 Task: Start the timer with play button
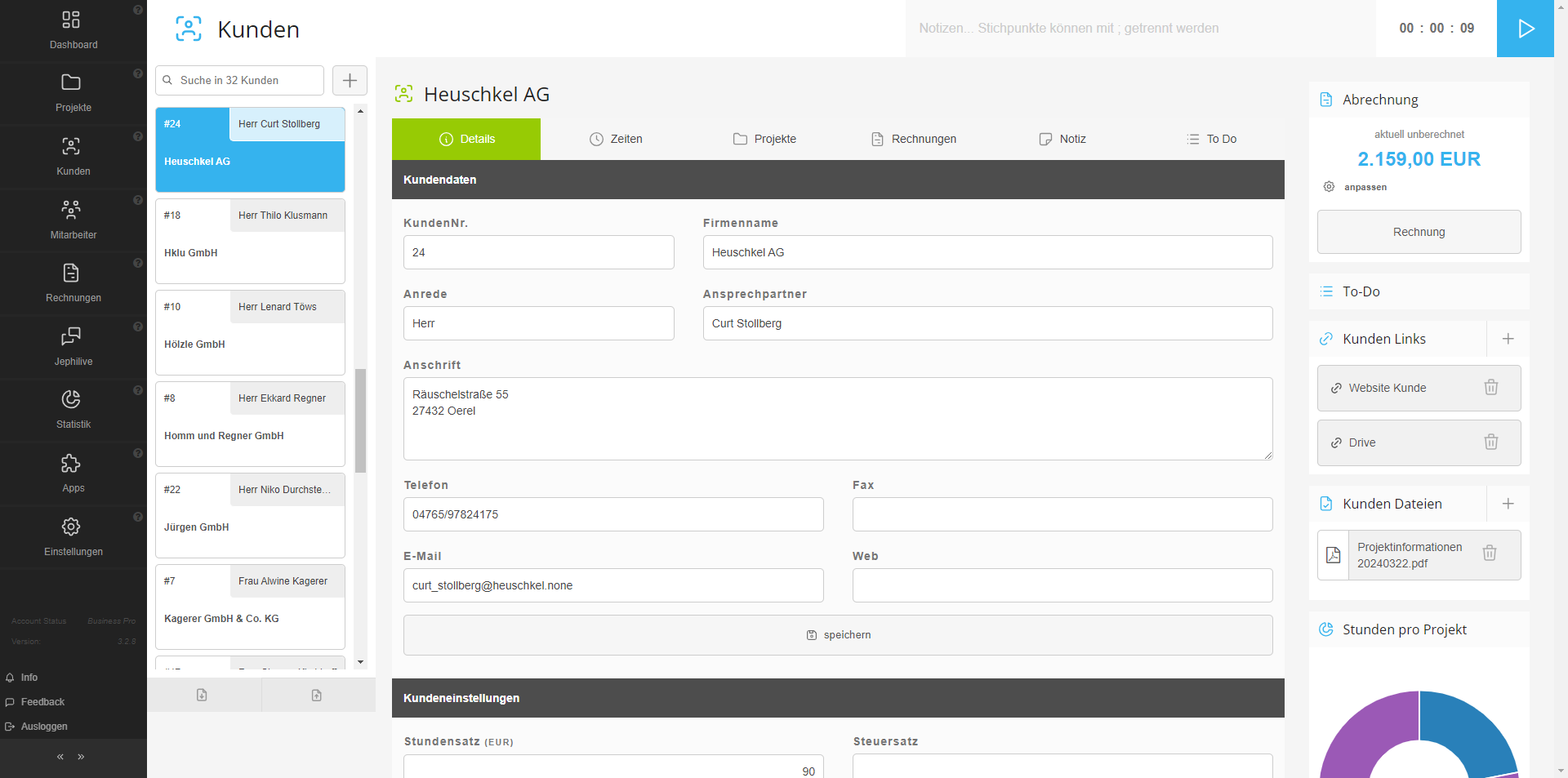click(x=1525, y=29)
